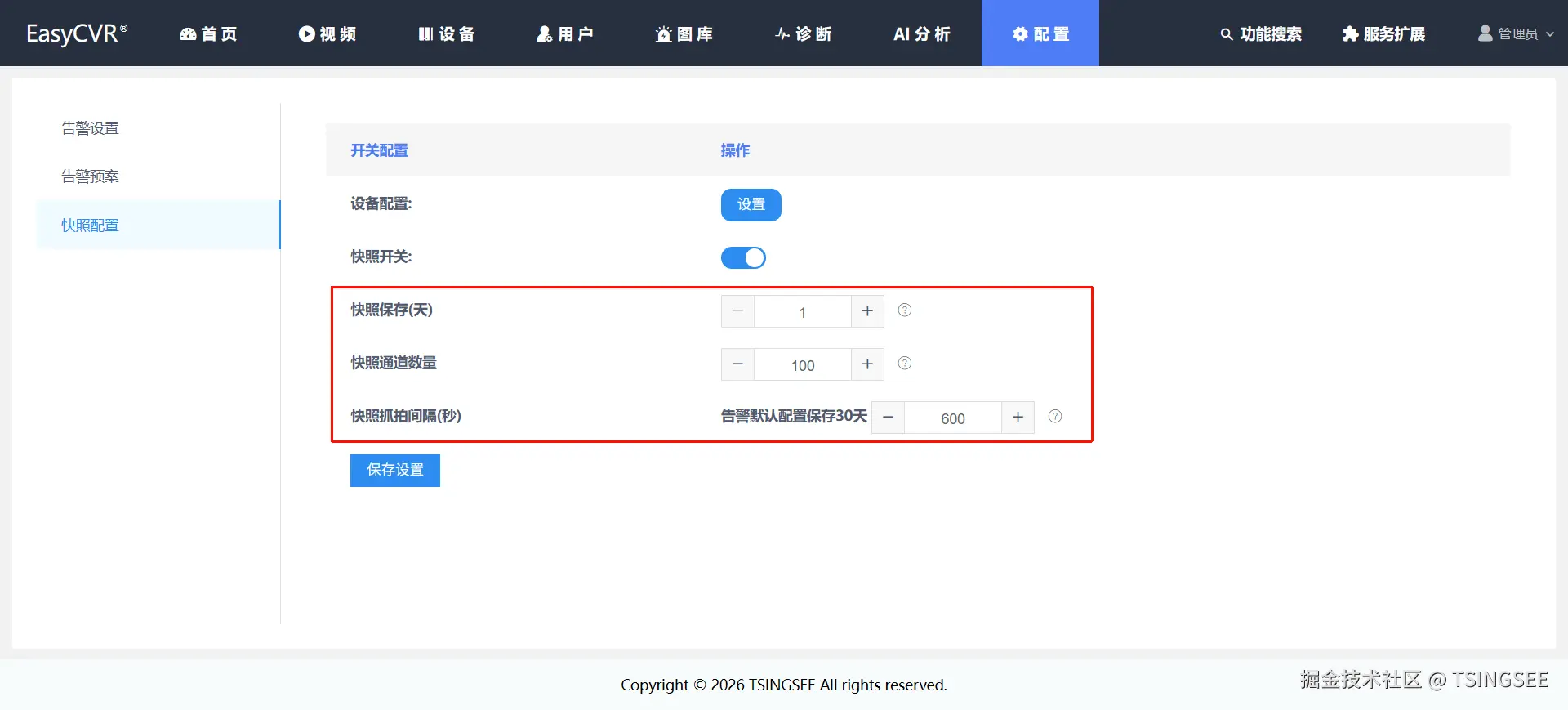Click the 告警默认配置保存30天 text
Viewport: 1568px width, 710px height.
794,416
